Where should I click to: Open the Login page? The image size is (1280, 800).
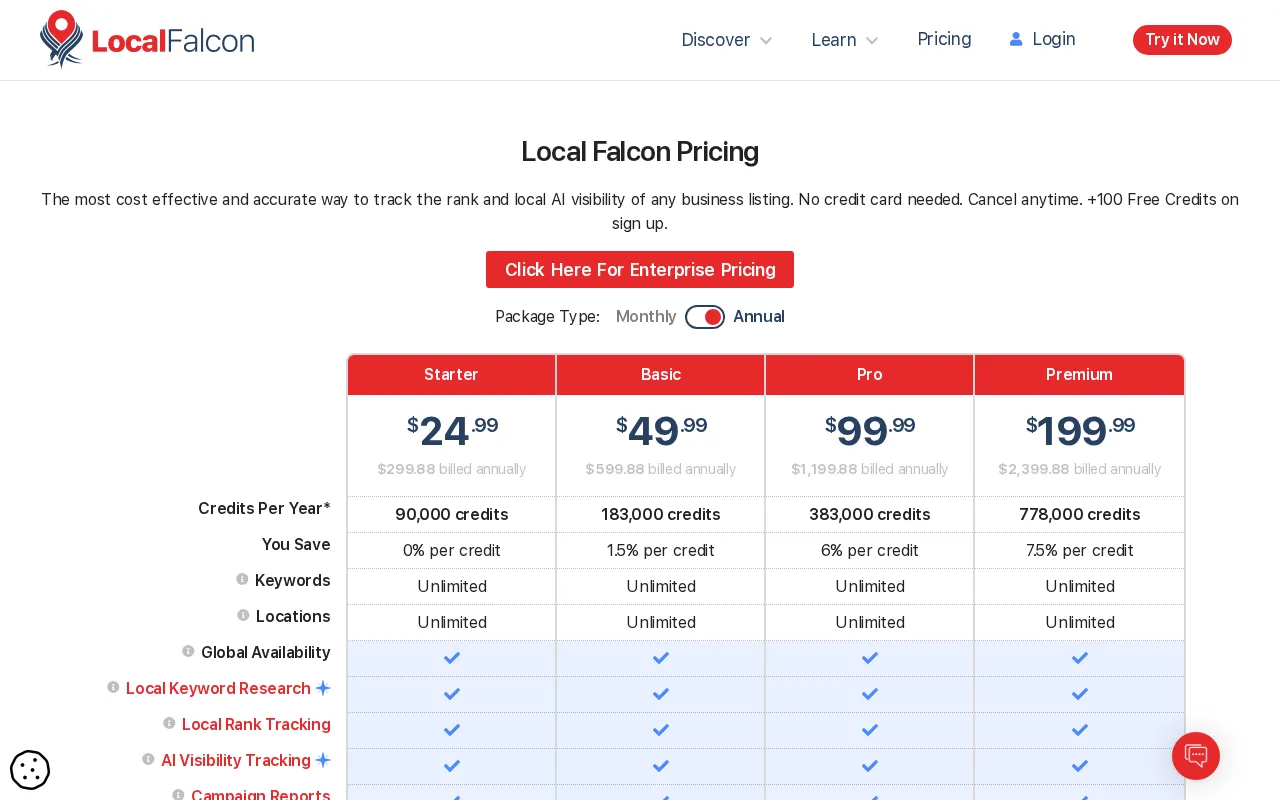1043,39
